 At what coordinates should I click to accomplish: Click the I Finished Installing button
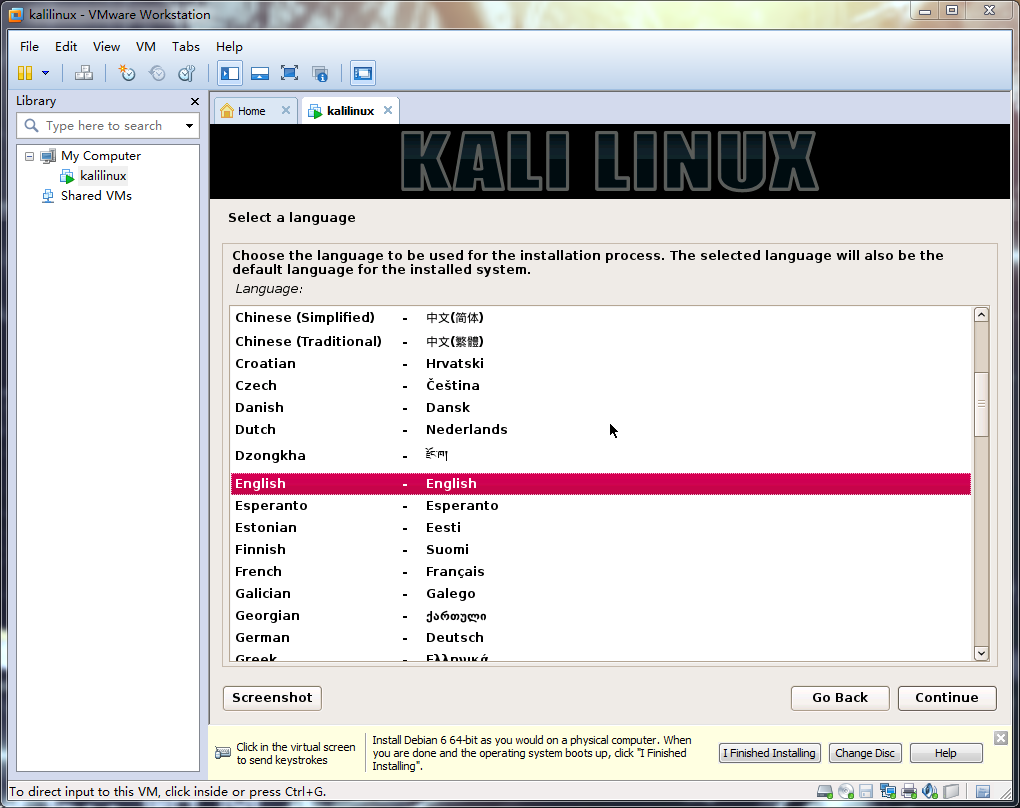(x=770, y=753)
